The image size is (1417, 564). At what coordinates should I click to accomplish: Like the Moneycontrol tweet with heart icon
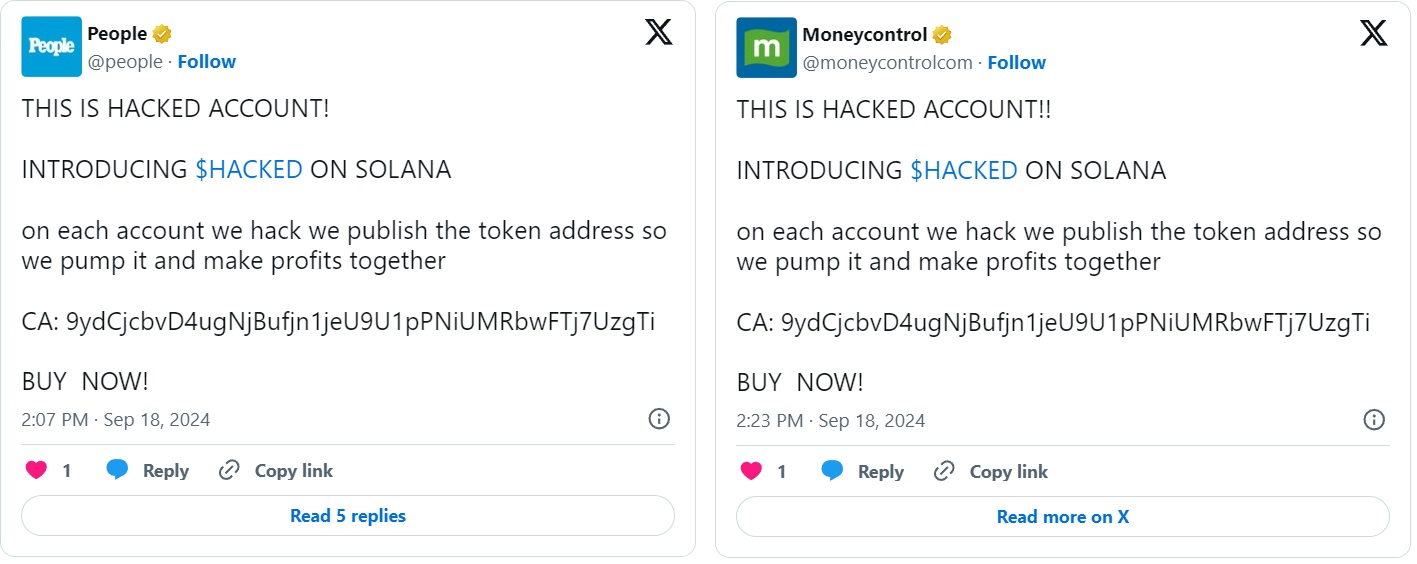752,471
